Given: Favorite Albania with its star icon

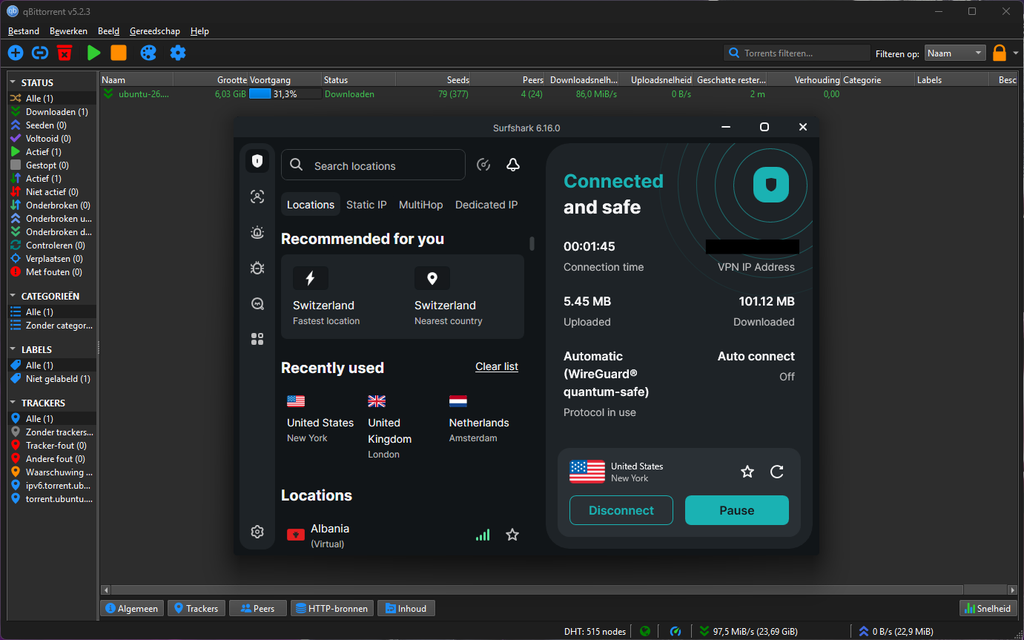Looking at the screenshot, I should tap(513, 535).
